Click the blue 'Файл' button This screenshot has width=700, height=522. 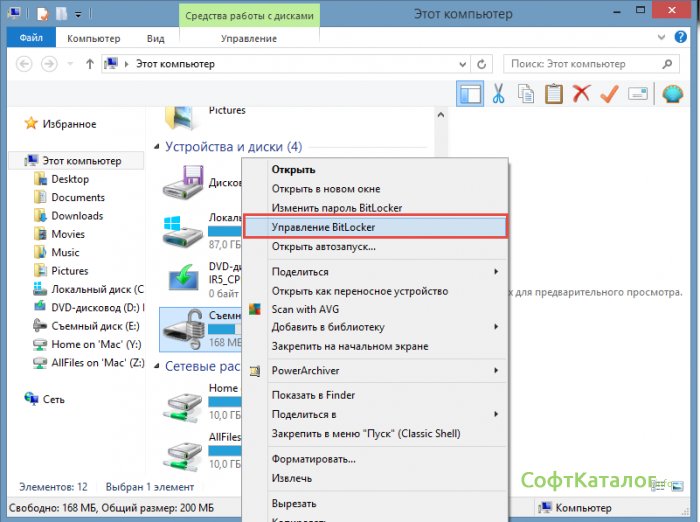30,38
